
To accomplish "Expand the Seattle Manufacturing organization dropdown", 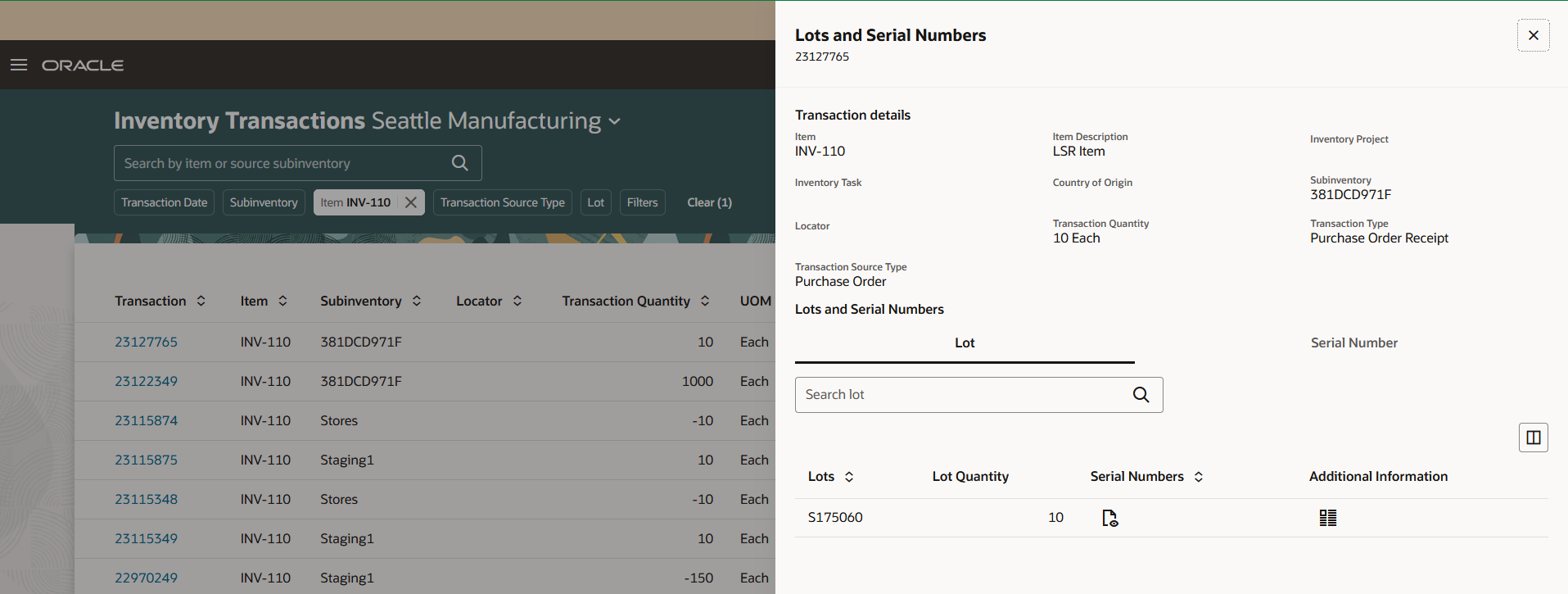I will (x=615, y=121).
